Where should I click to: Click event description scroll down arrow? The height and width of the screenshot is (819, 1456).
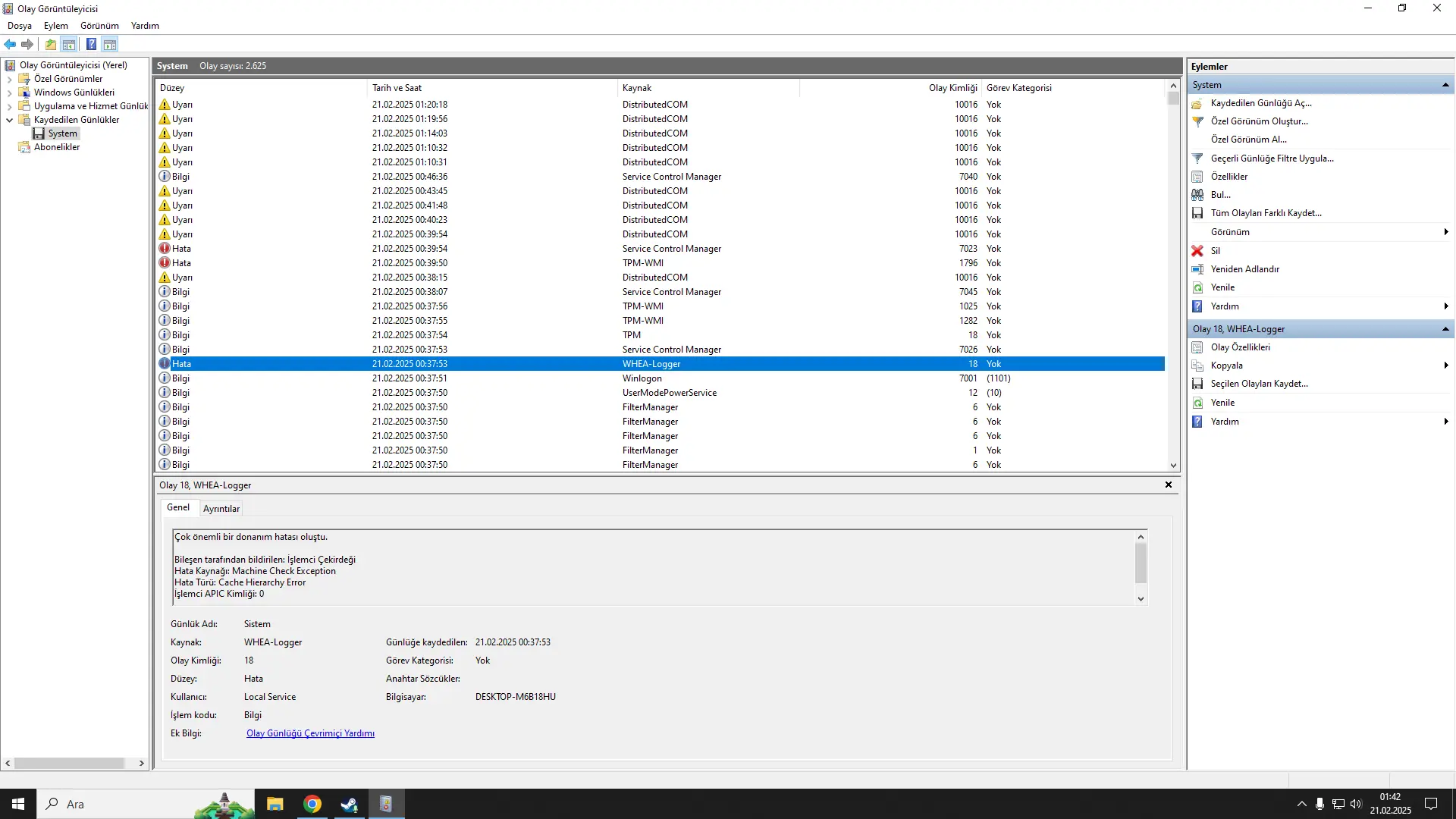click(x=1141, y=599)
